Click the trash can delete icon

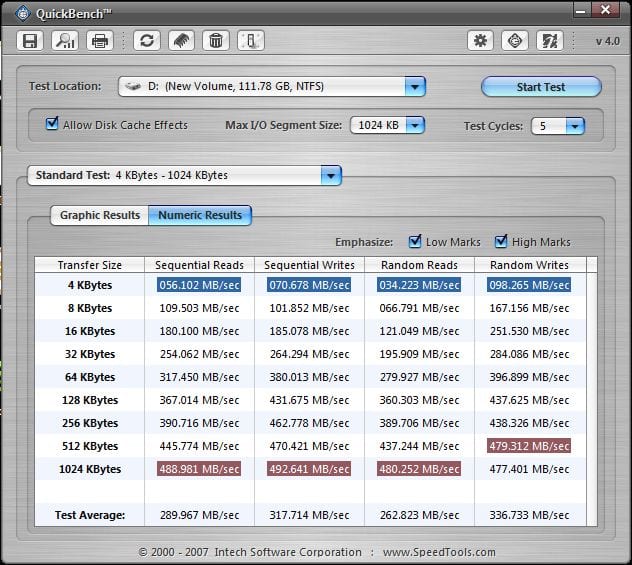[215, 41]
